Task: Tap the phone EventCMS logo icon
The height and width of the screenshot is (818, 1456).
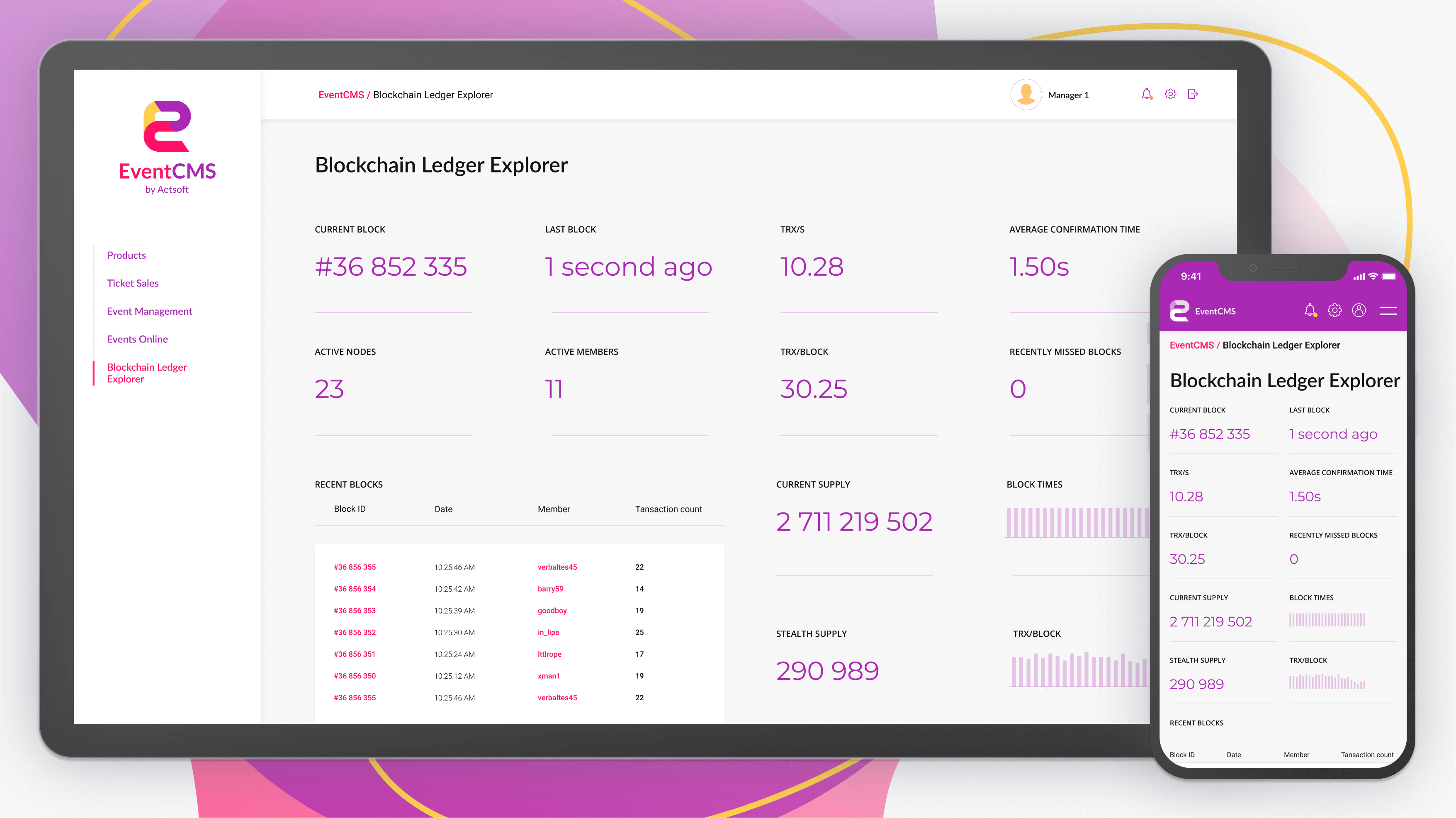Action: pos(1179,311)
